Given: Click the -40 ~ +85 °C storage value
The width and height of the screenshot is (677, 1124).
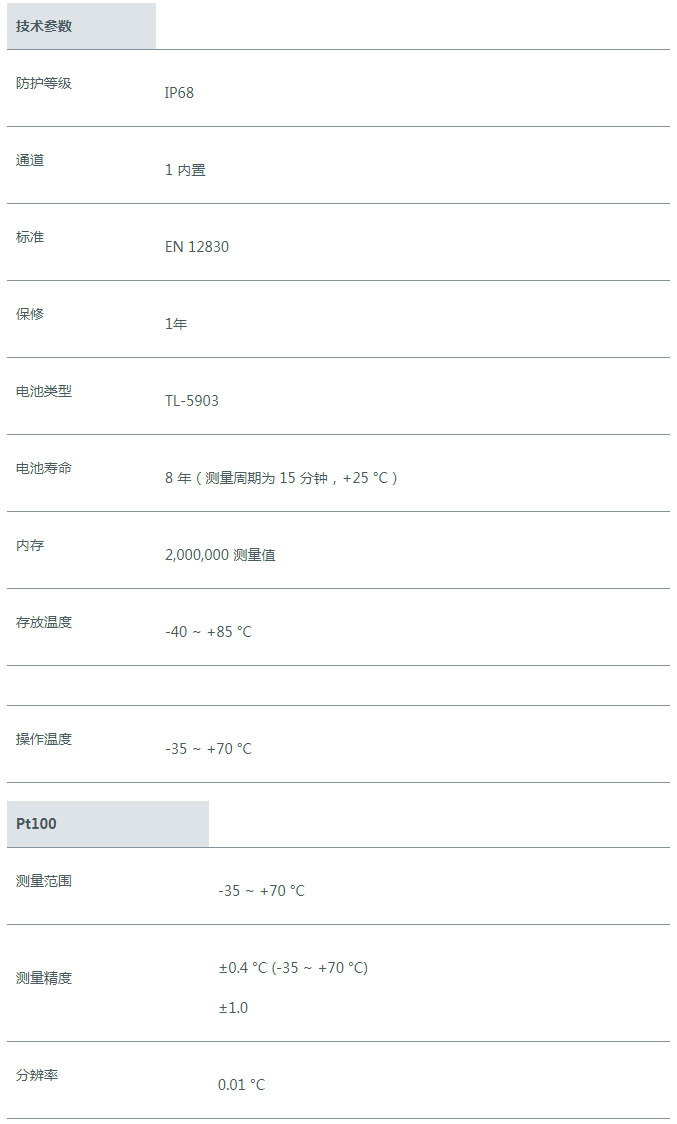Looking at the screenshot, I should point(209,632).
